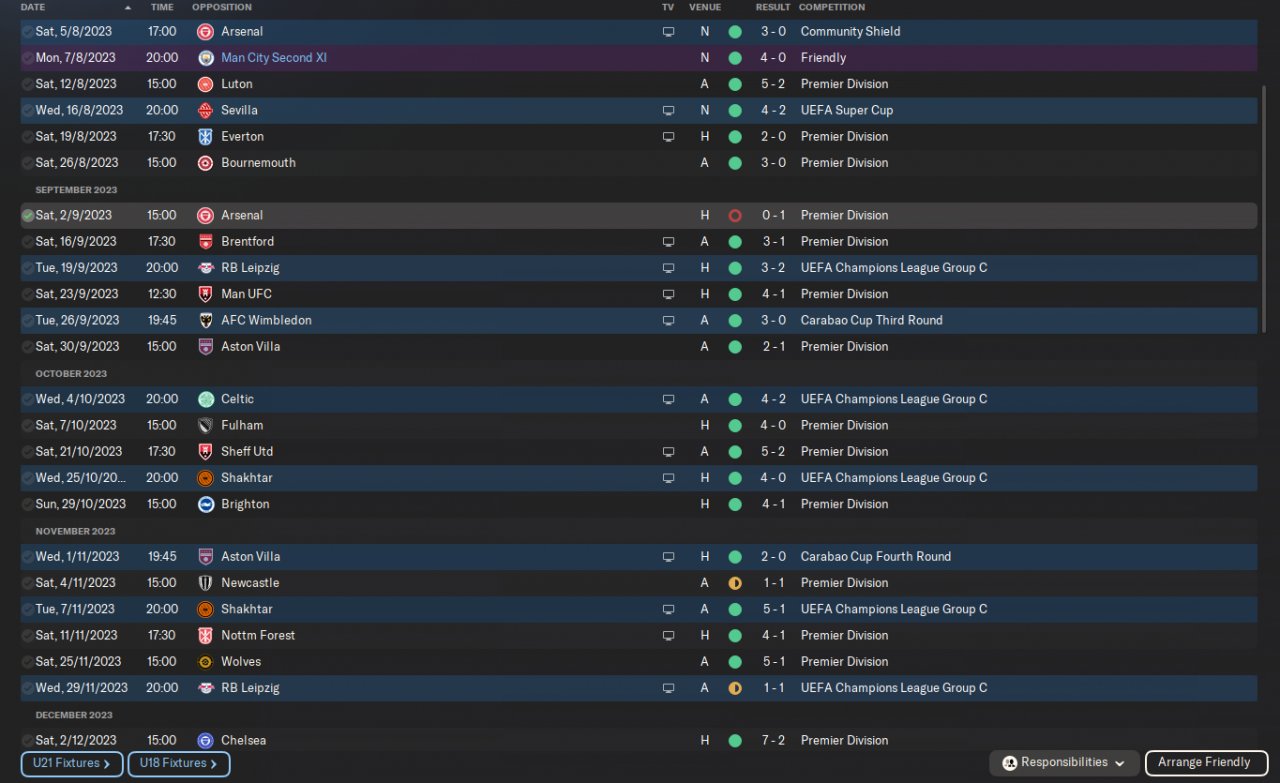
Task: Click the Chelsea club badge icon
Action: pos(206,741)
